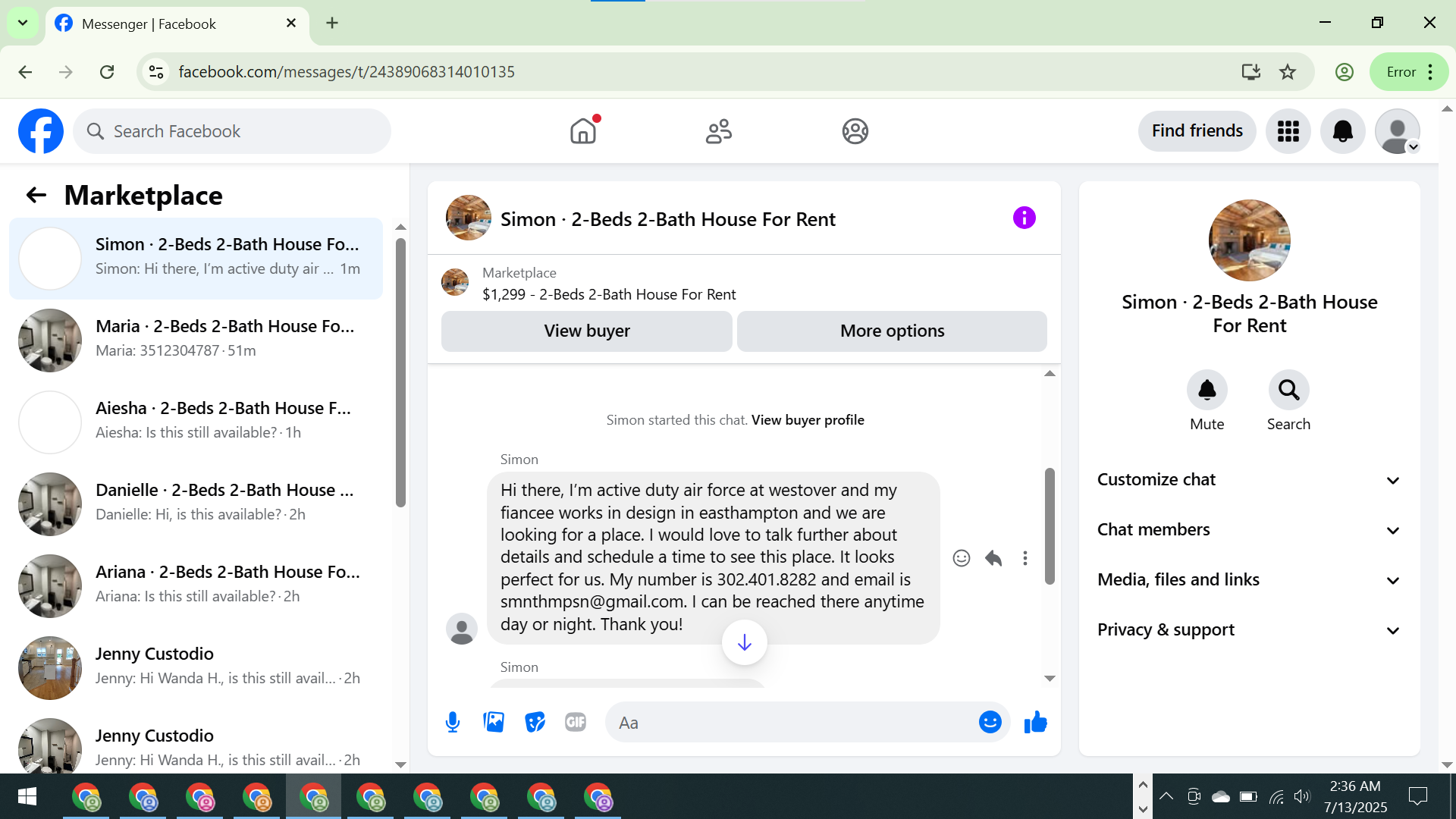Click the chat message scrollbar thumb
The height and width of the screenshot is (819, 1456).
(x=1050, y=526)
